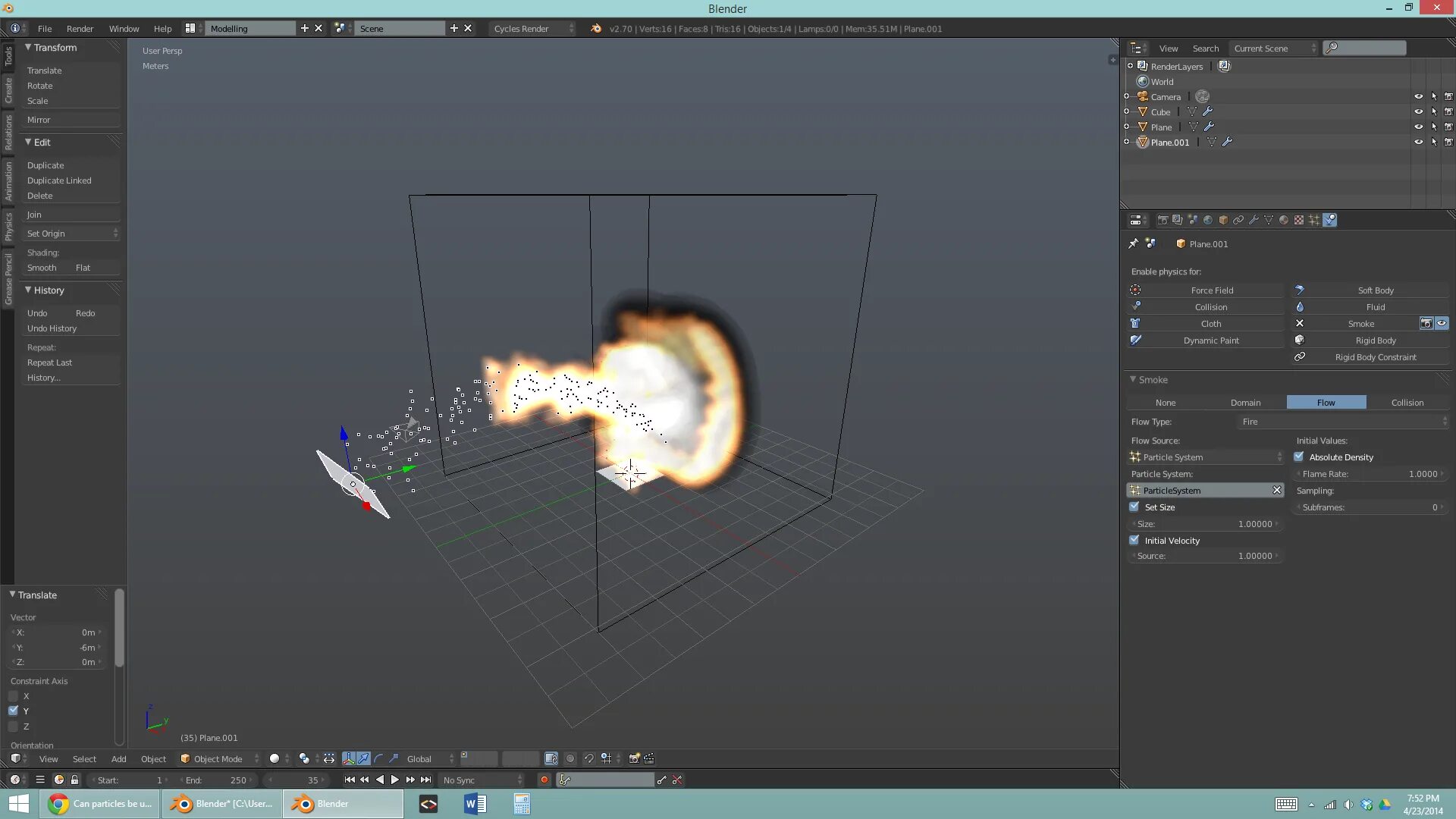
Task: Jump to the last frame in timeline
Action: [x=426, y=780]
